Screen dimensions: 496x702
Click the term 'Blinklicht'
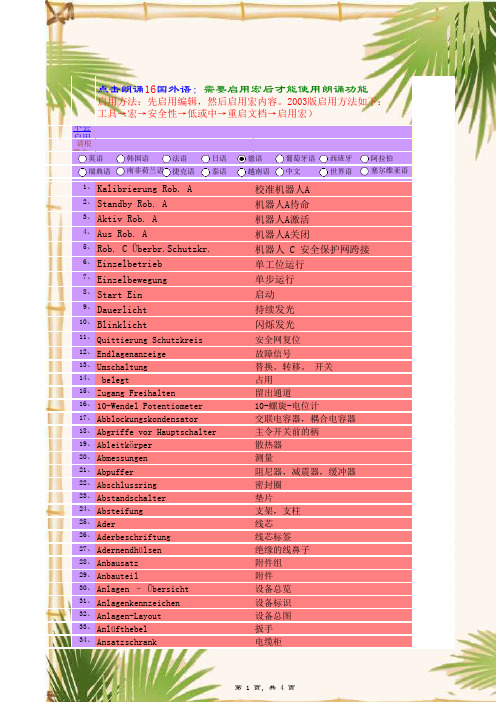click(x=122, y=325)
